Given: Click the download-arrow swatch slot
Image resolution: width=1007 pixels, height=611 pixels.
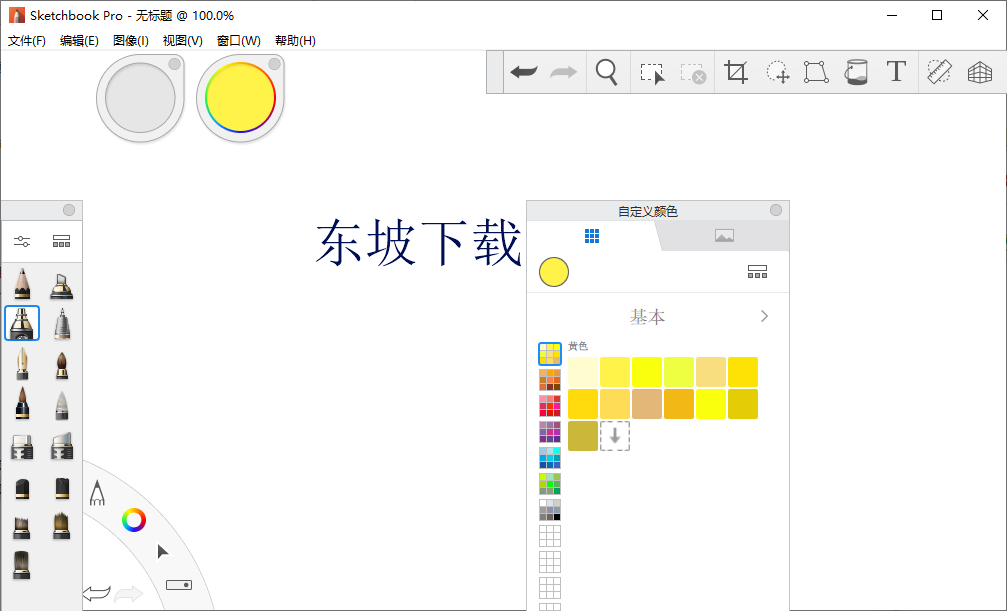Looking at the screenshot, I should pyautogui.click(x=615, y=437).
